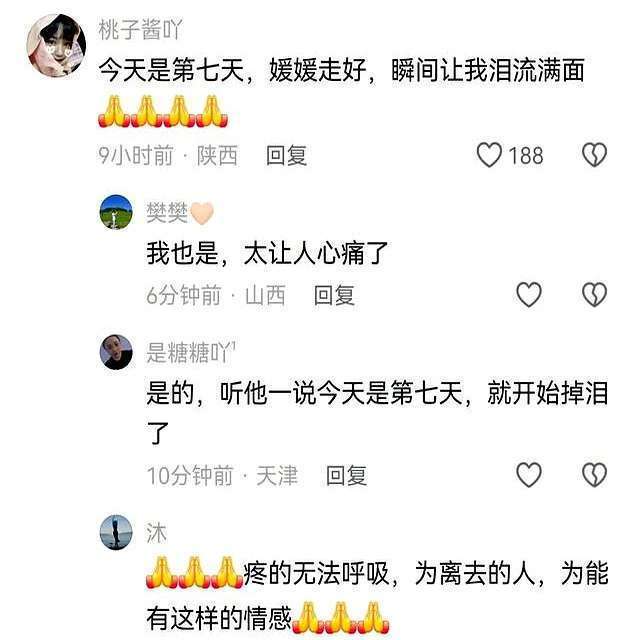Reply to 是糖糖吖 using 回复
This screenshot has height=640, width=640.
click(x=347, y=476)
